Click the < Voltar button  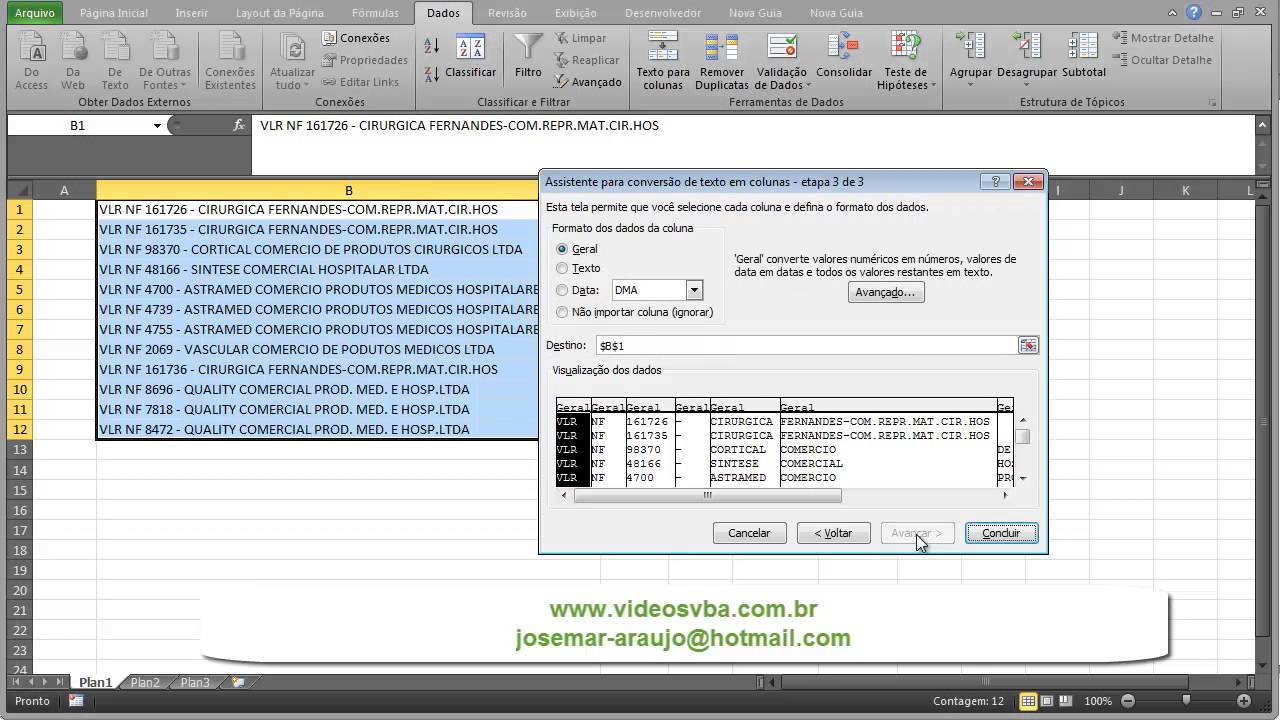click(833, 533)
